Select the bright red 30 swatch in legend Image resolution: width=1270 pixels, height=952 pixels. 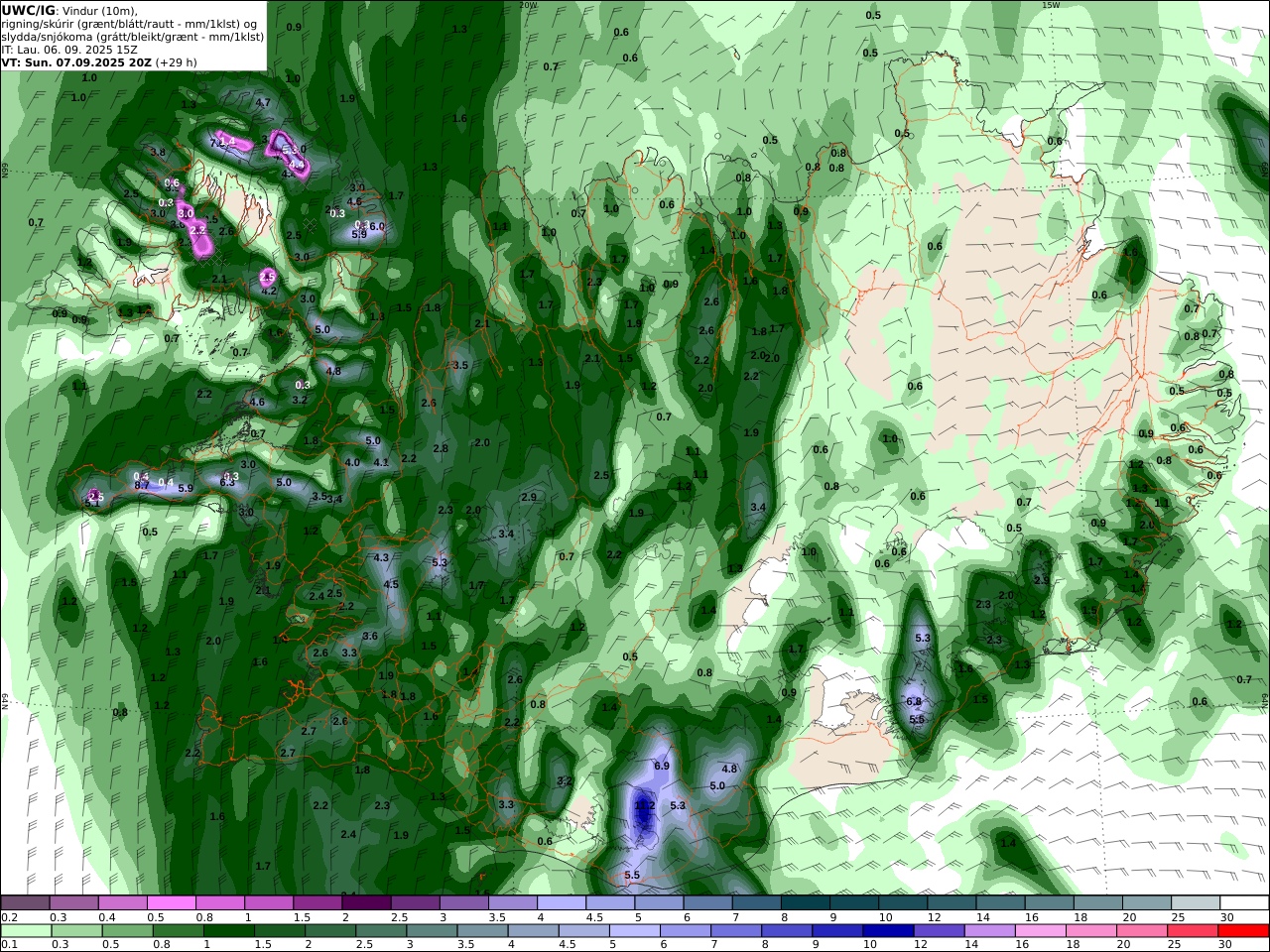[x=1245, y=931]
